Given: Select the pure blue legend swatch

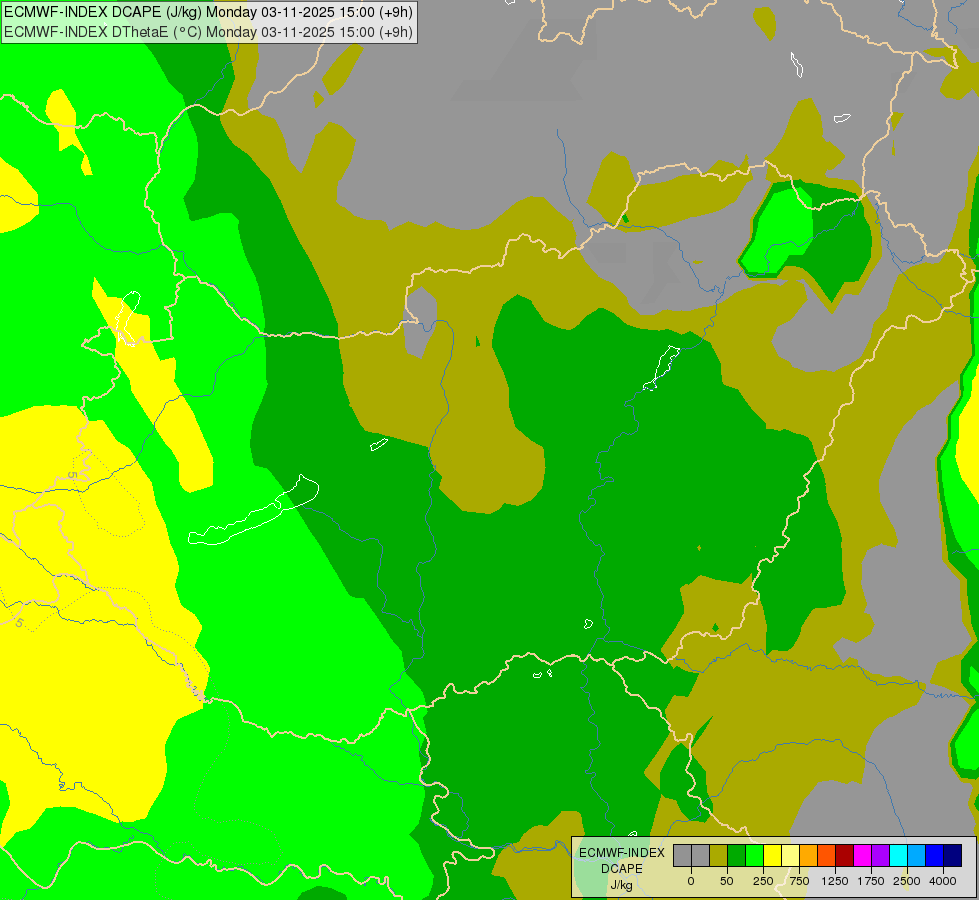Looking at the screenshot, I should (x=935, y=856).
